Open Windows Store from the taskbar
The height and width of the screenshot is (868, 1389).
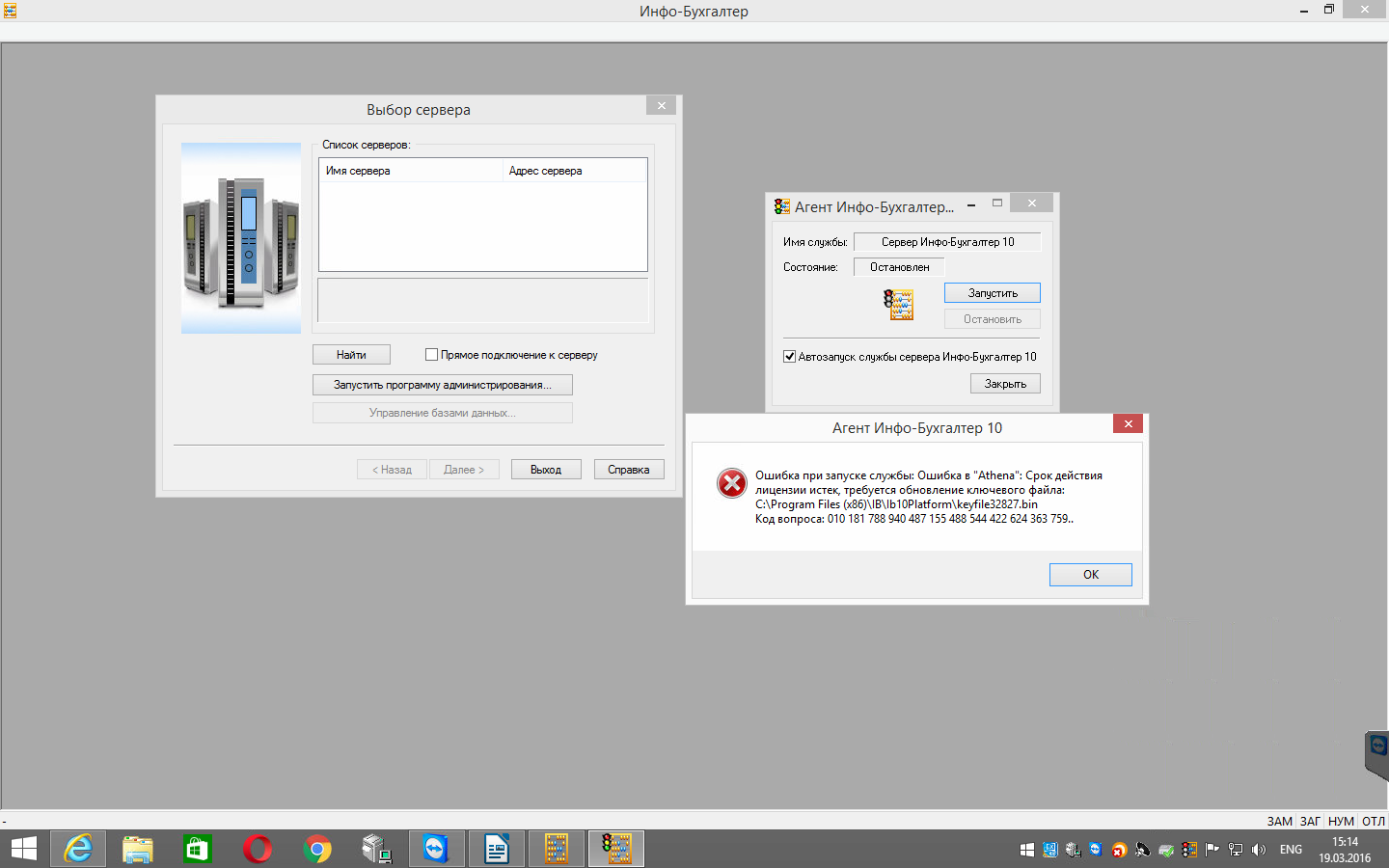click(x=198, y=849)
